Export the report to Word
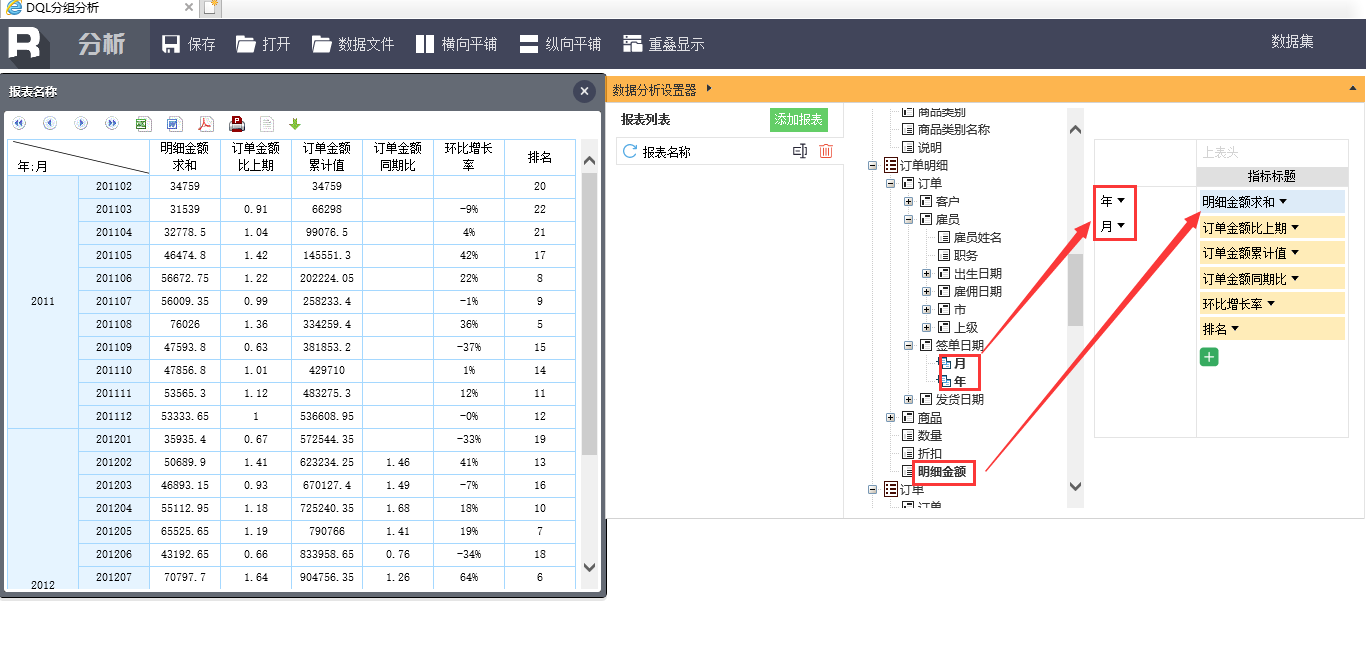 click(x=173, y=124)
